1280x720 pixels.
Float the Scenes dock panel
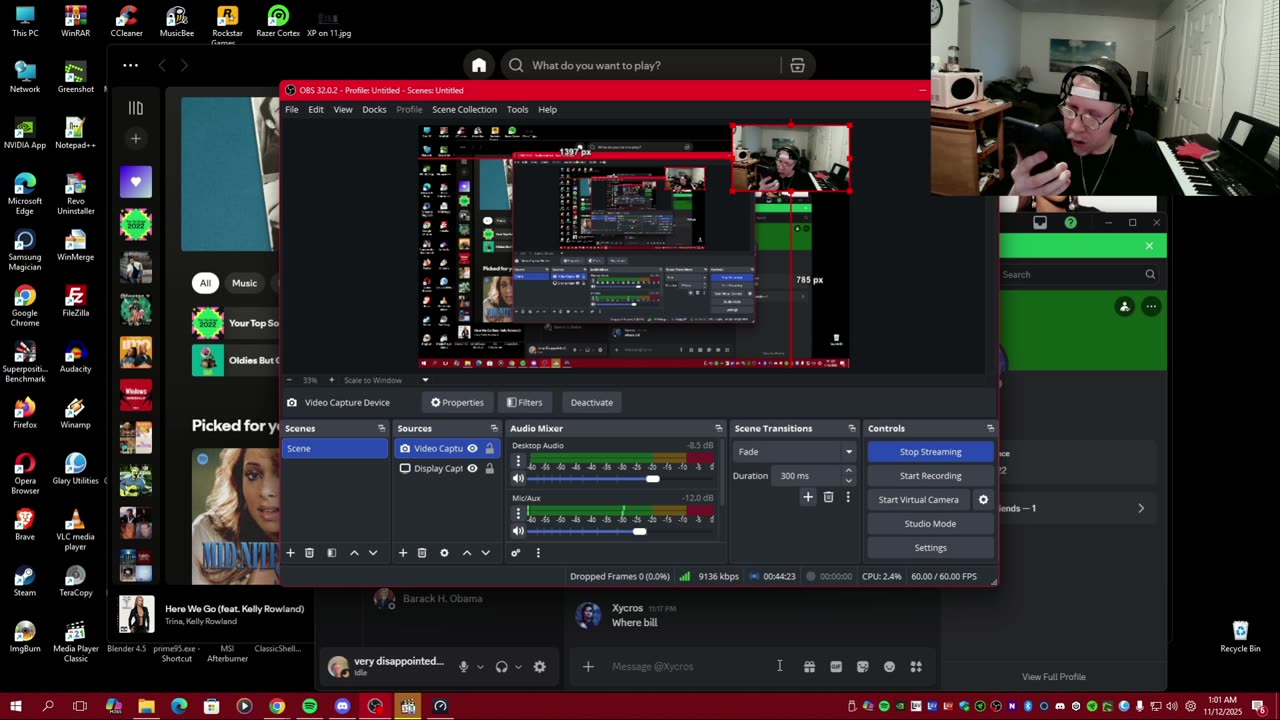(381, 429)
